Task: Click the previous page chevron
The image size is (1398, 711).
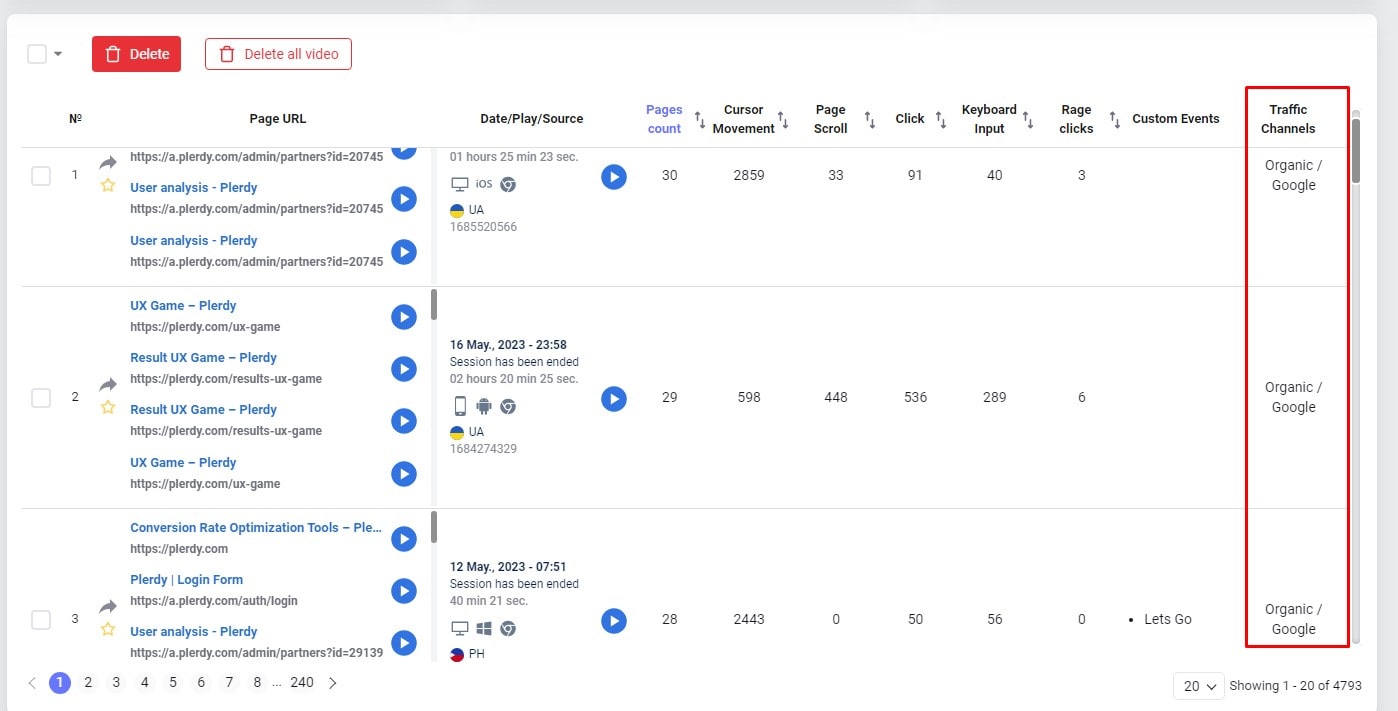Action: (x=32, y=683)
